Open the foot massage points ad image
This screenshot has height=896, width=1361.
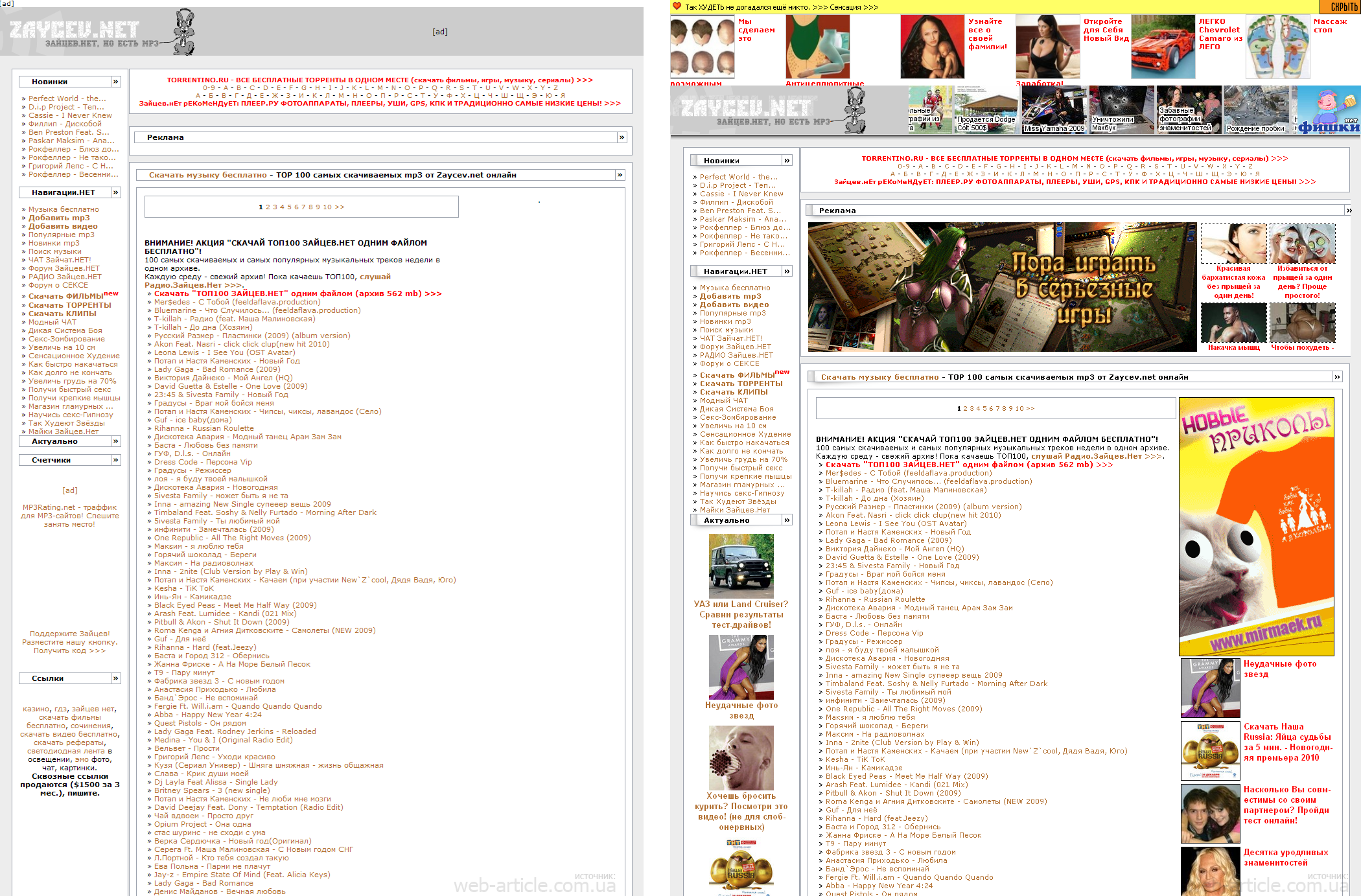click(1278, 47)
